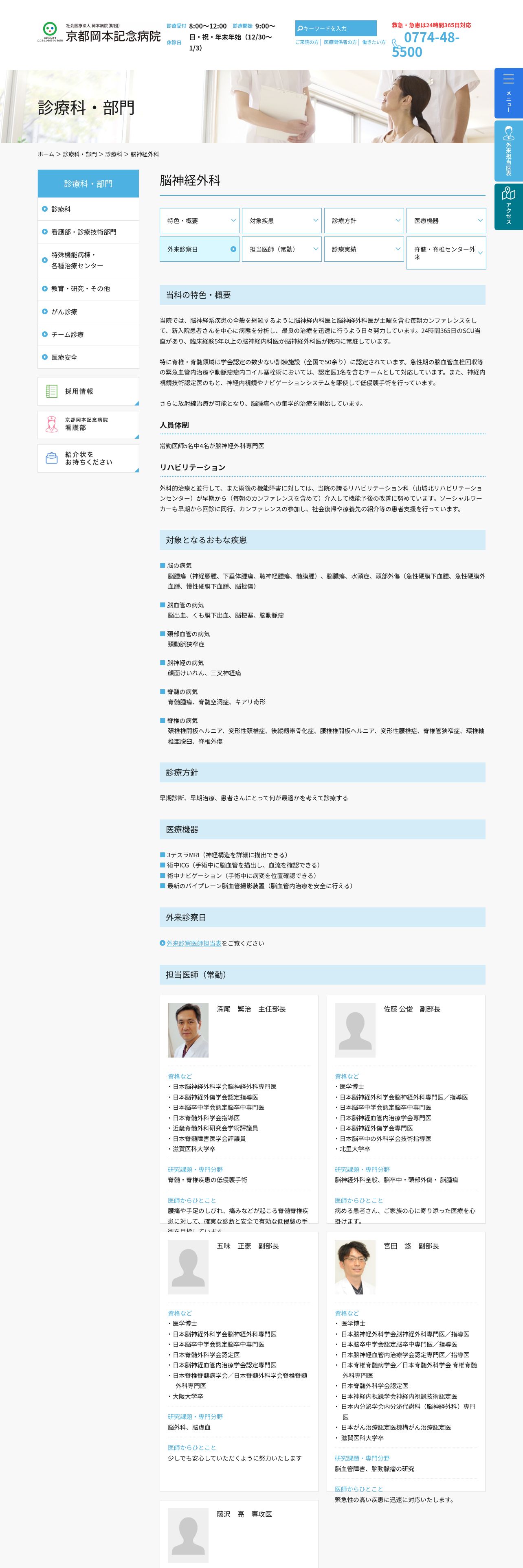Click the 紹介状 briefcase icon
The width and height of the screenshot is (523, 1568).
(52, 458)
